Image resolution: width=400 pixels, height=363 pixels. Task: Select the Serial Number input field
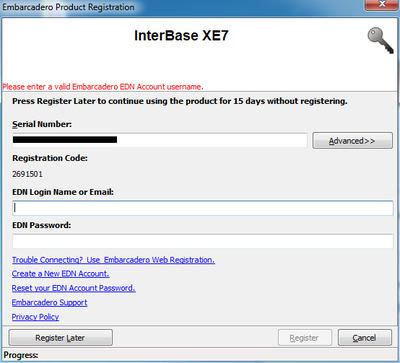tap(160, 140)
